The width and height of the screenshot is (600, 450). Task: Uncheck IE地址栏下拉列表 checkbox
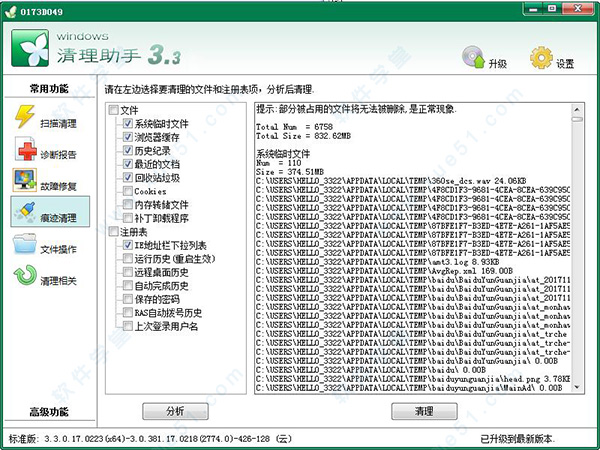click(128, 245)
